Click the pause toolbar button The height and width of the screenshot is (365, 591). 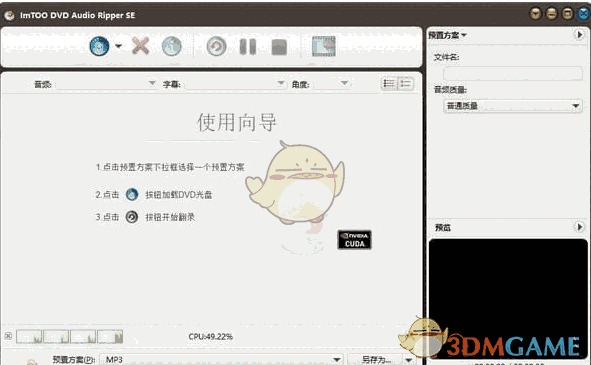248,47
